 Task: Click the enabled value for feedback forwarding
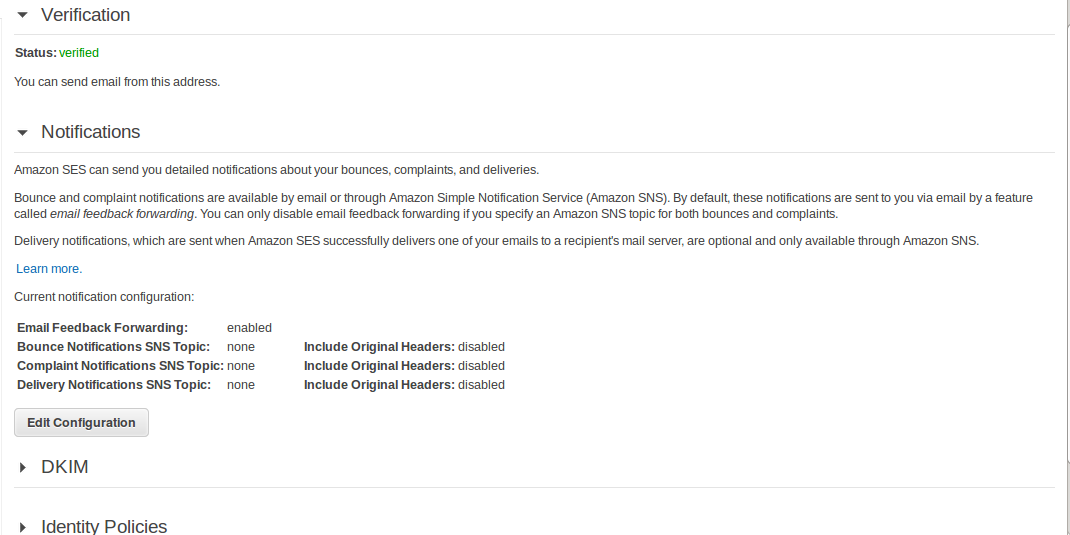[x=249, y=328]
